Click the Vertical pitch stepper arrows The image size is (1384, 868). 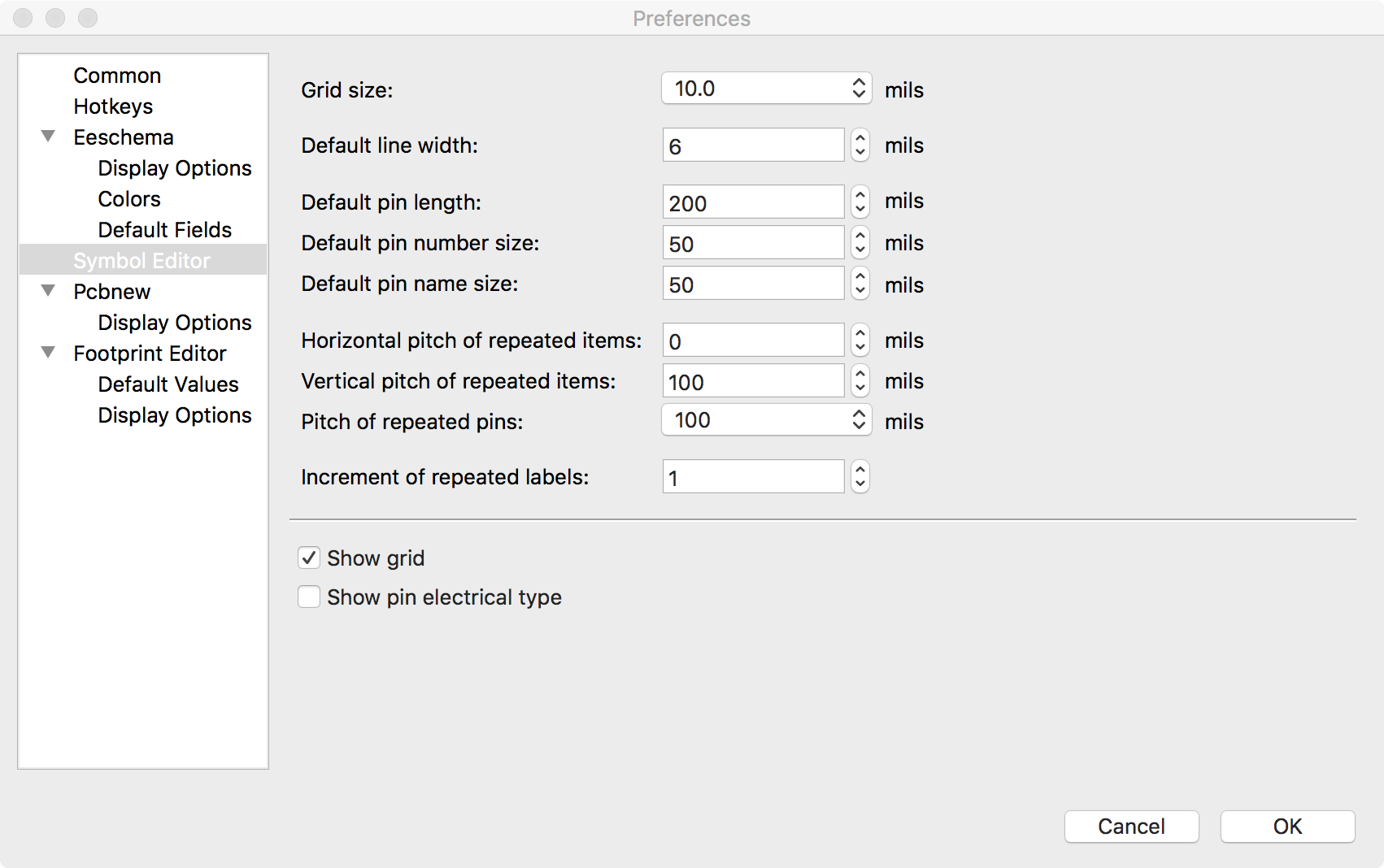860,381
